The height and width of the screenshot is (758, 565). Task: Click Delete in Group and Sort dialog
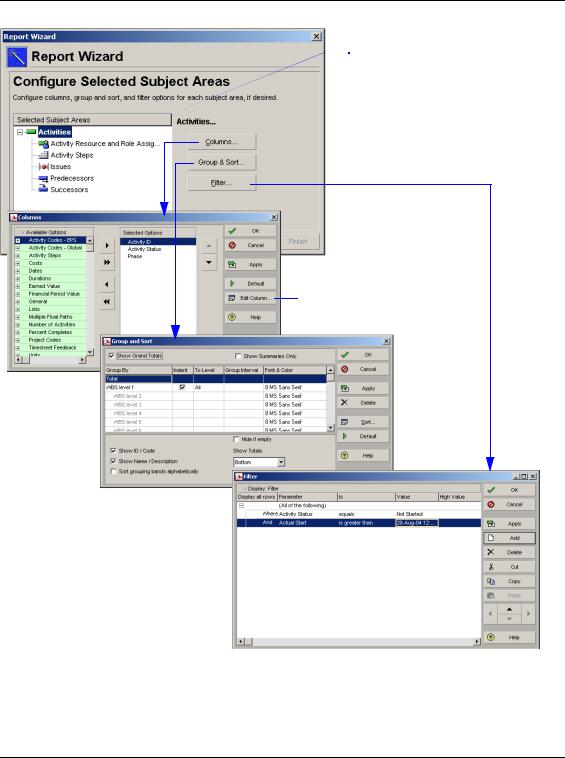click(363, 403)
